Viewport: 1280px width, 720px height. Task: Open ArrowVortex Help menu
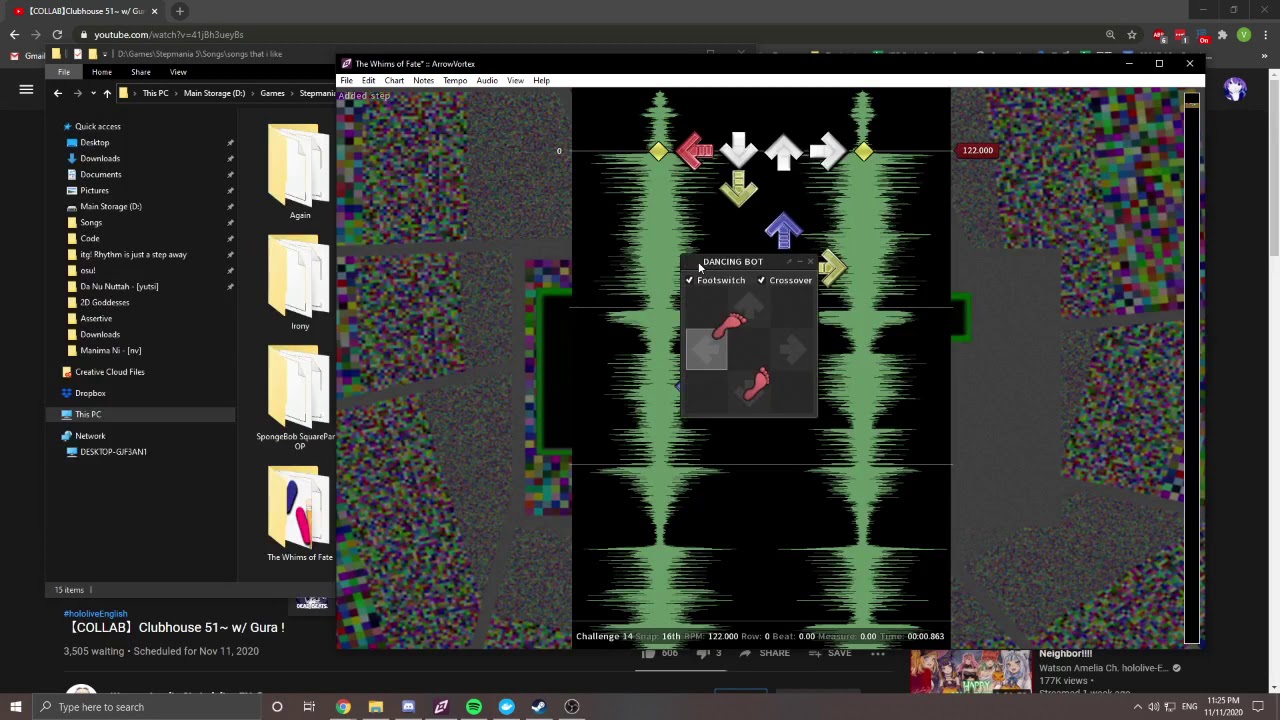coord(541,81)
